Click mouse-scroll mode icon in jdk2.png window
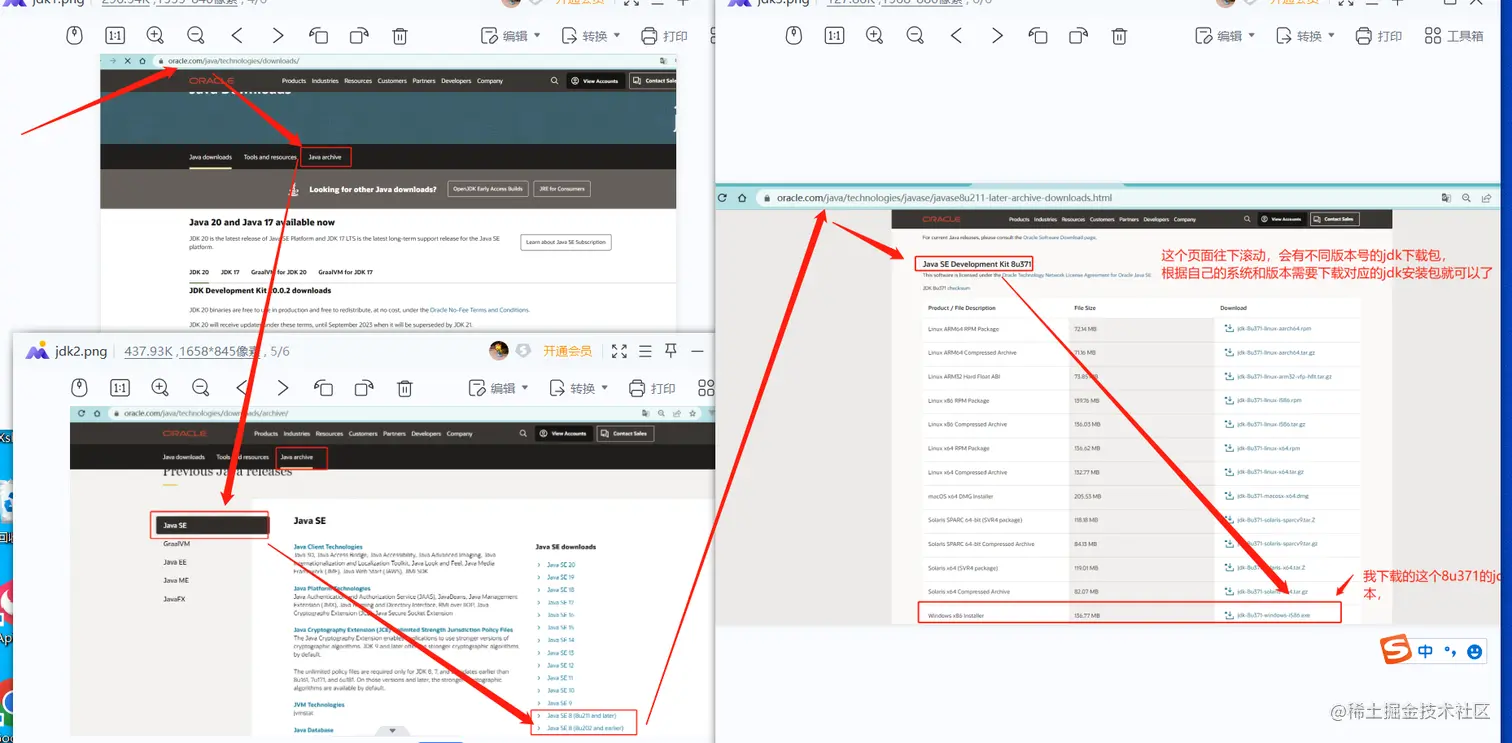 (78, 388)
